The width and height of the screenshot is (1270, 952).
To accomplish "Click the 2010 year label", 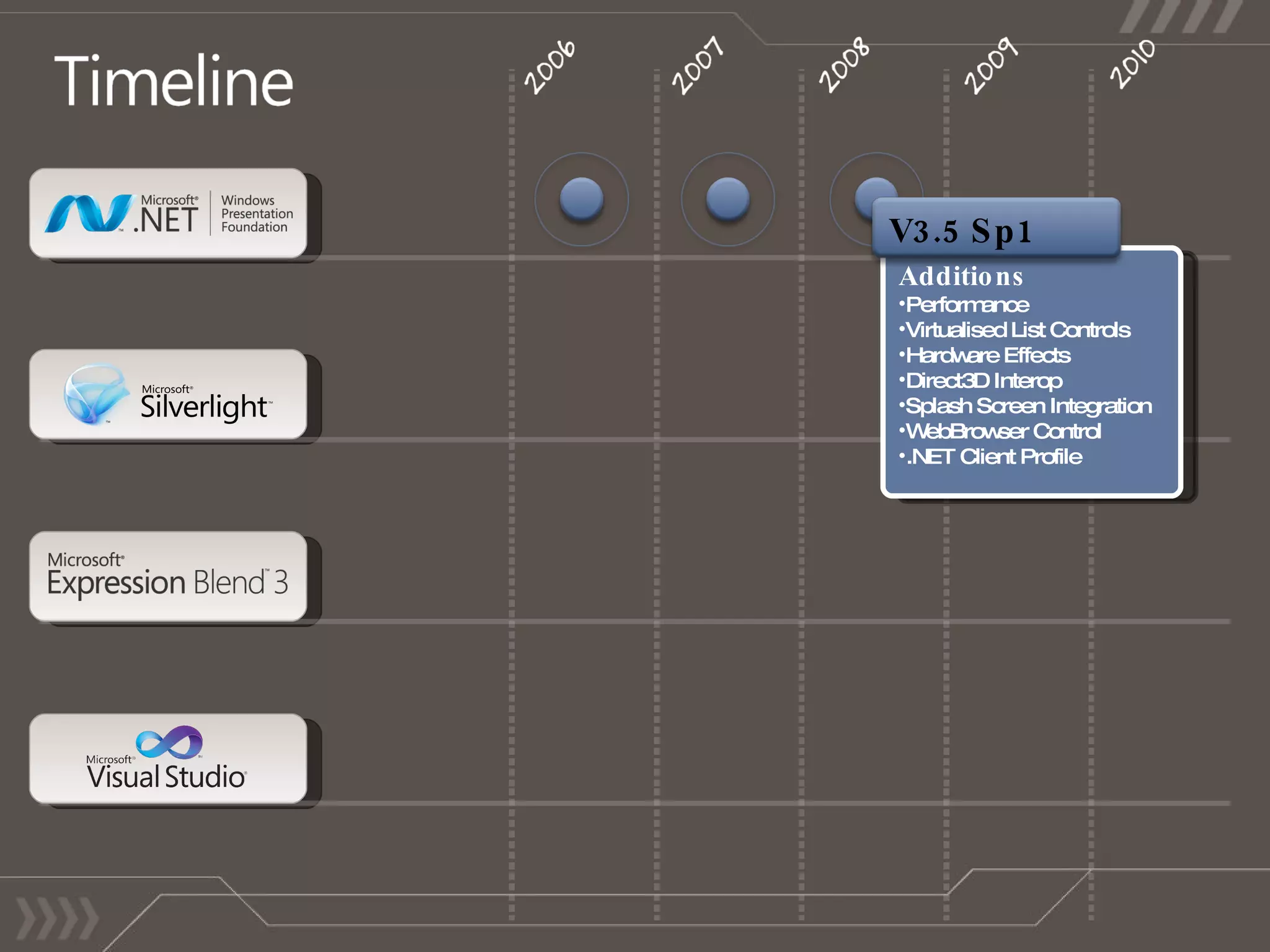I will 1134,64.
